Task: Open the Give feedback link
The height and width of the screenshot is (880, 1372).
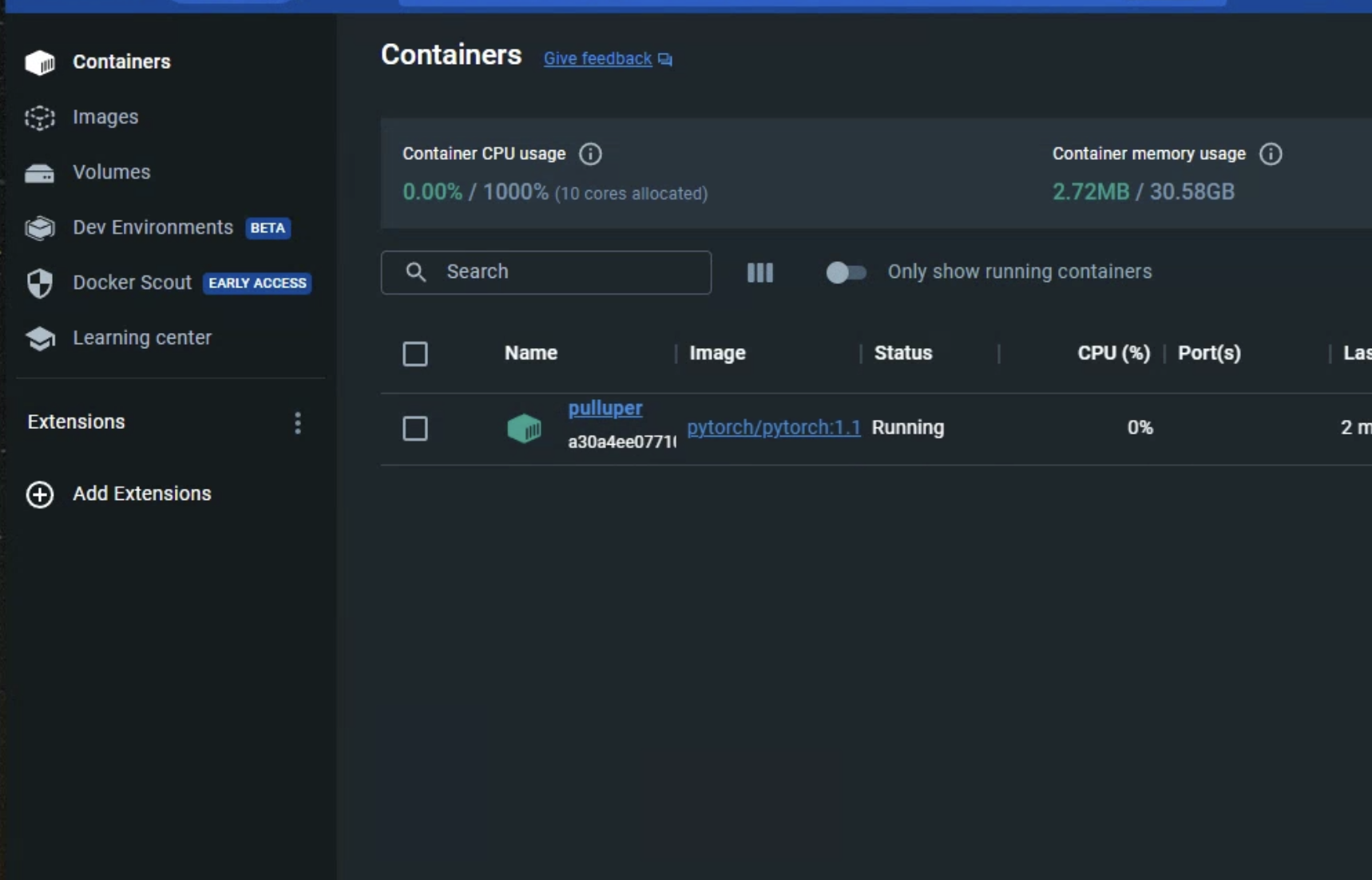Action: [x=597, y=58]
